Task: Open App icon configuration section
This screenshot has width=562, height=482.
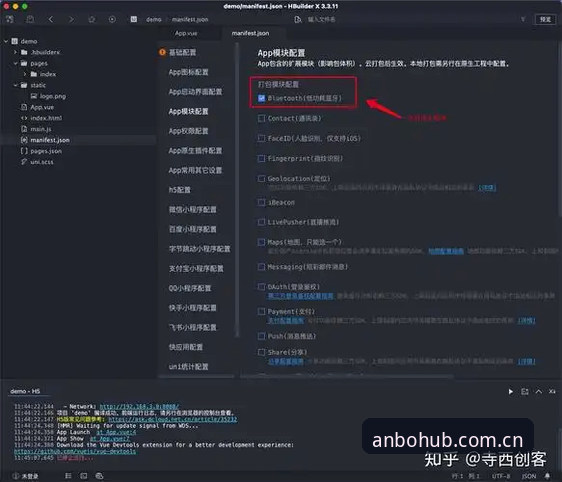Action: point(189,72)
